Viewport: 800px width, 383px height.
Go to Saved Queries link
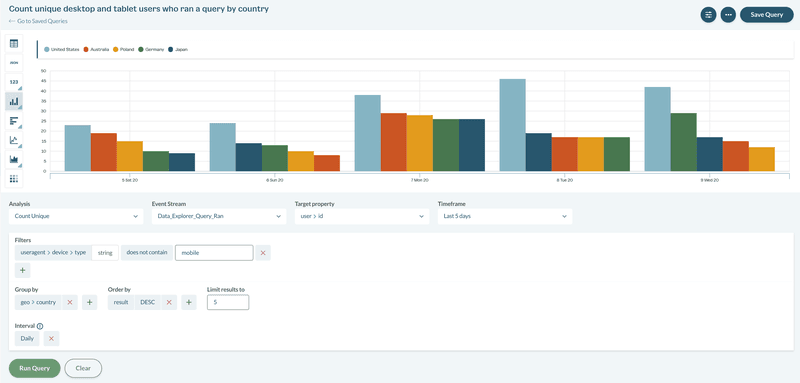coord(38,21)
